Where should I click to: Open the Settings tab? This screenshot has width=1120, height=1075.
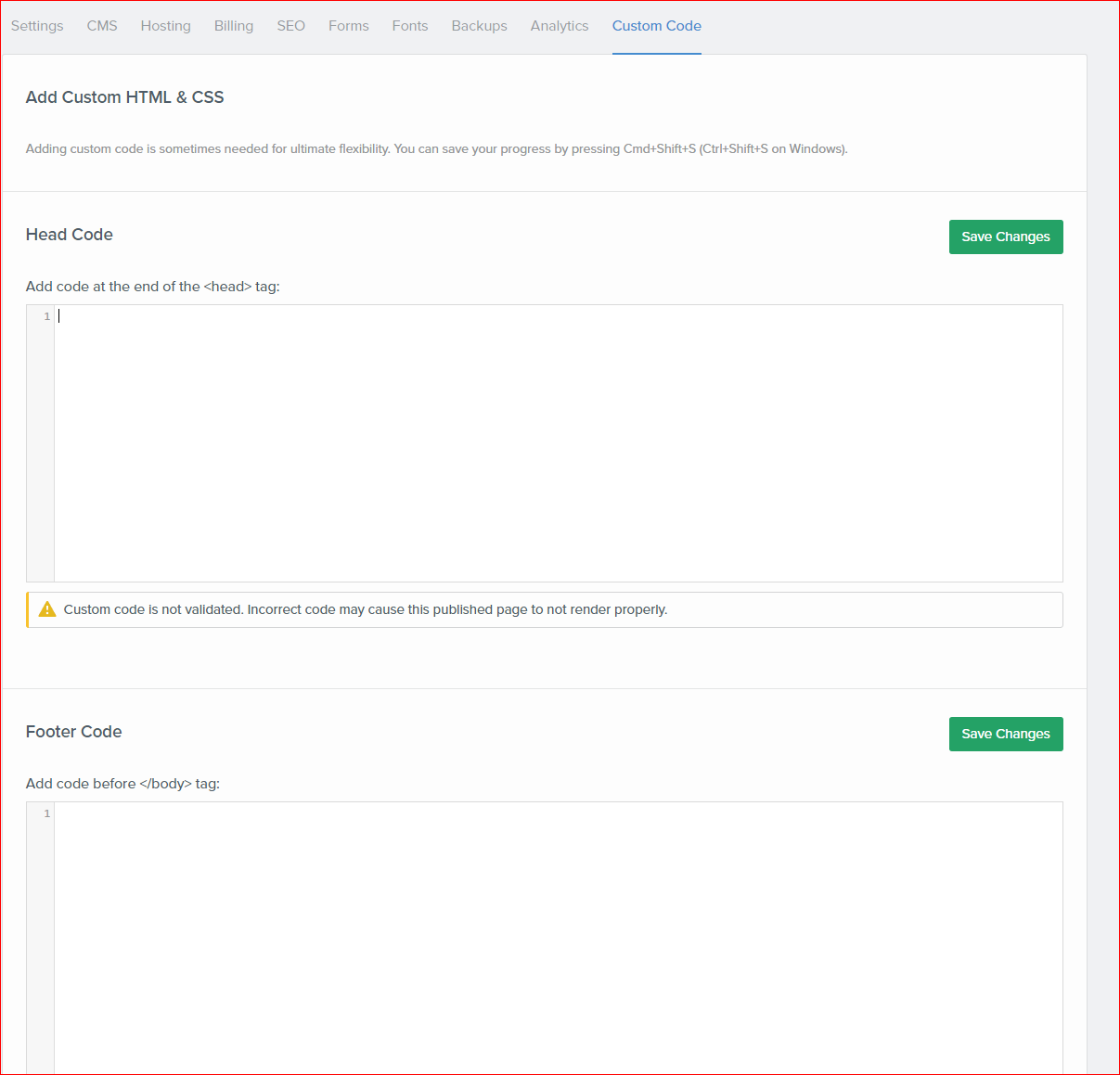point(37,26)
